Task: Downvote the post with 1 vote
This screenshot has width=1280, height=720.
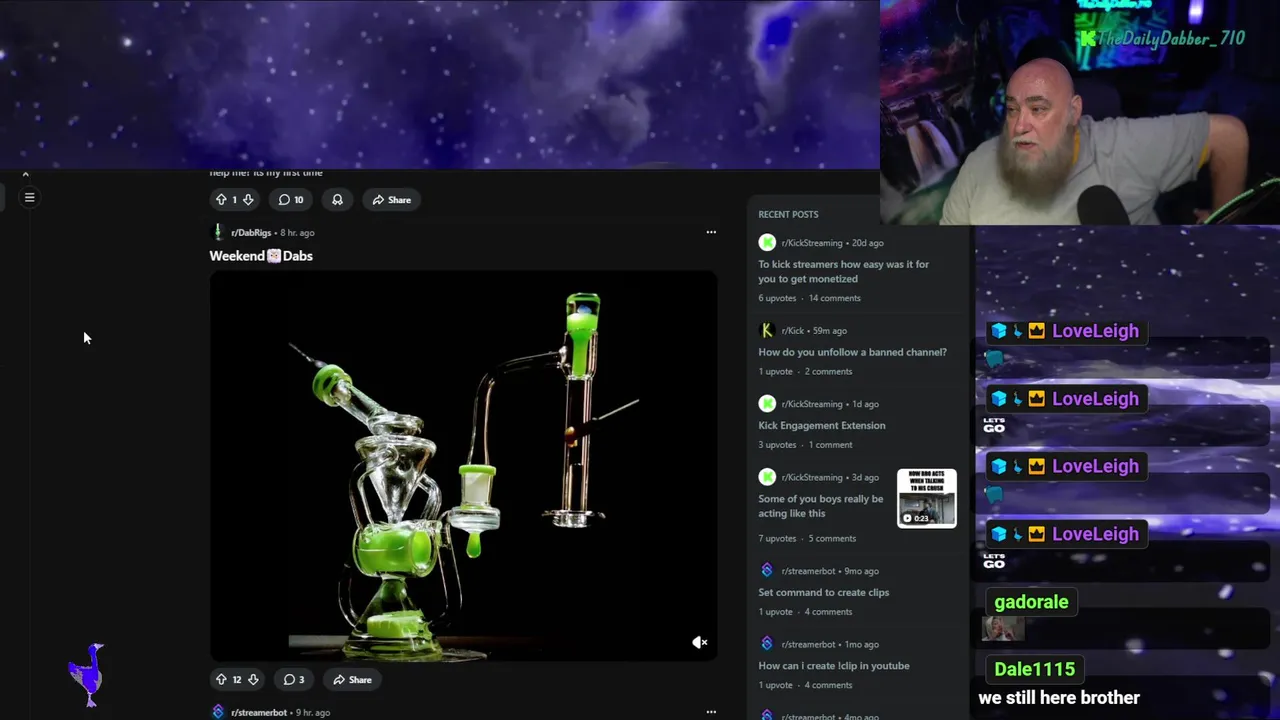Action: pos(248,200)
